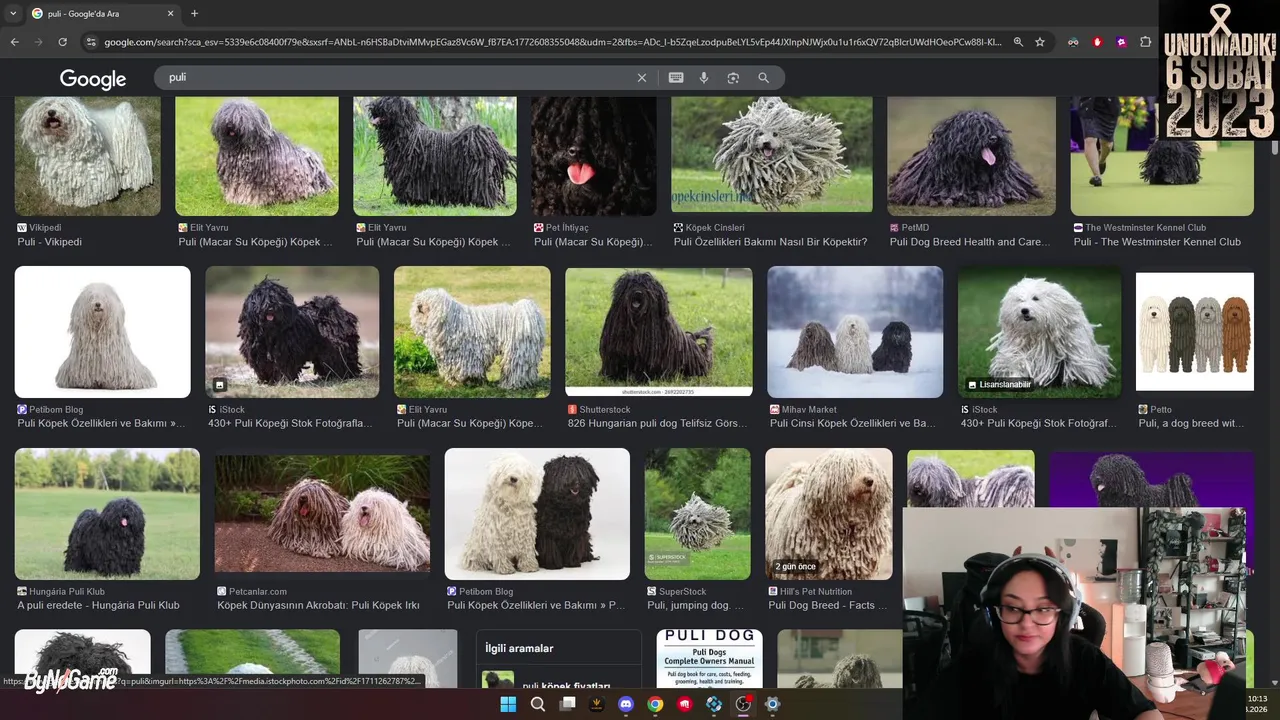Screen dimensions: 1280x720
Task: Open Pet İhtiyaç black puli tongue thumbnail
Action: tap(594, 156)
